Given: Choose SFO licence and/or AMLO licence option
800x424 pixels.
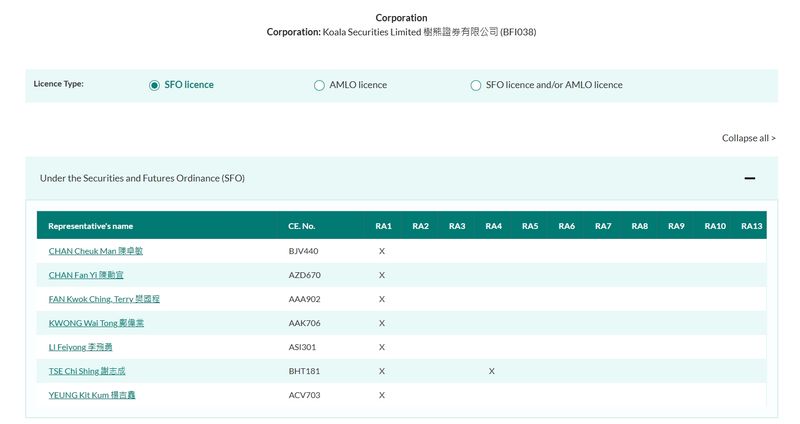Looking at the screenshot, I should [476, 85].
